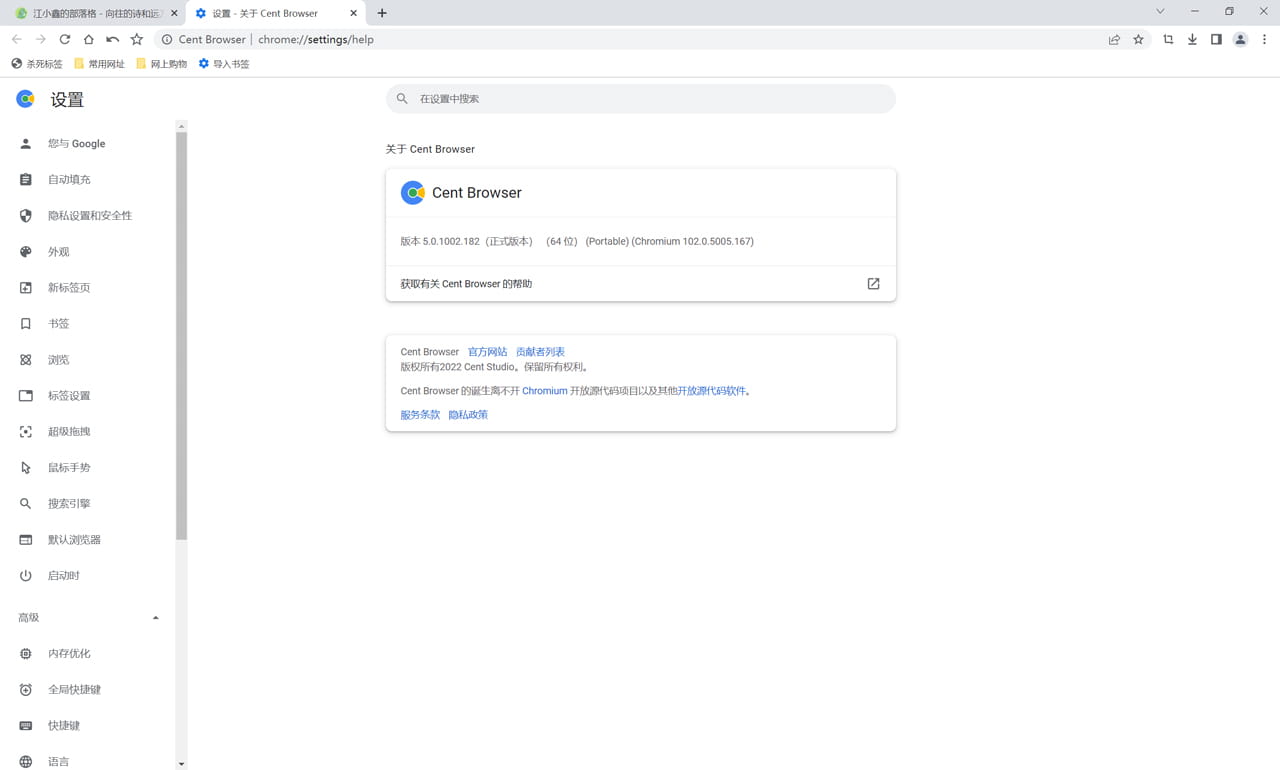Click the undo closed tab icon
This screenshot has width=1280, height=770.
[113, 39]
